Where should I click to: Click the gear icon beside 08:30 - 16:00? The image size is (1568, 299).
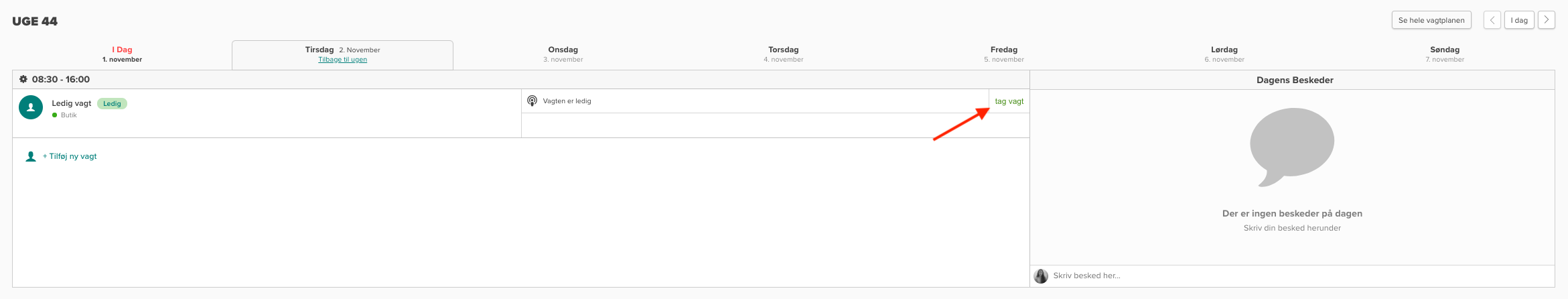[x=23, y=79]
